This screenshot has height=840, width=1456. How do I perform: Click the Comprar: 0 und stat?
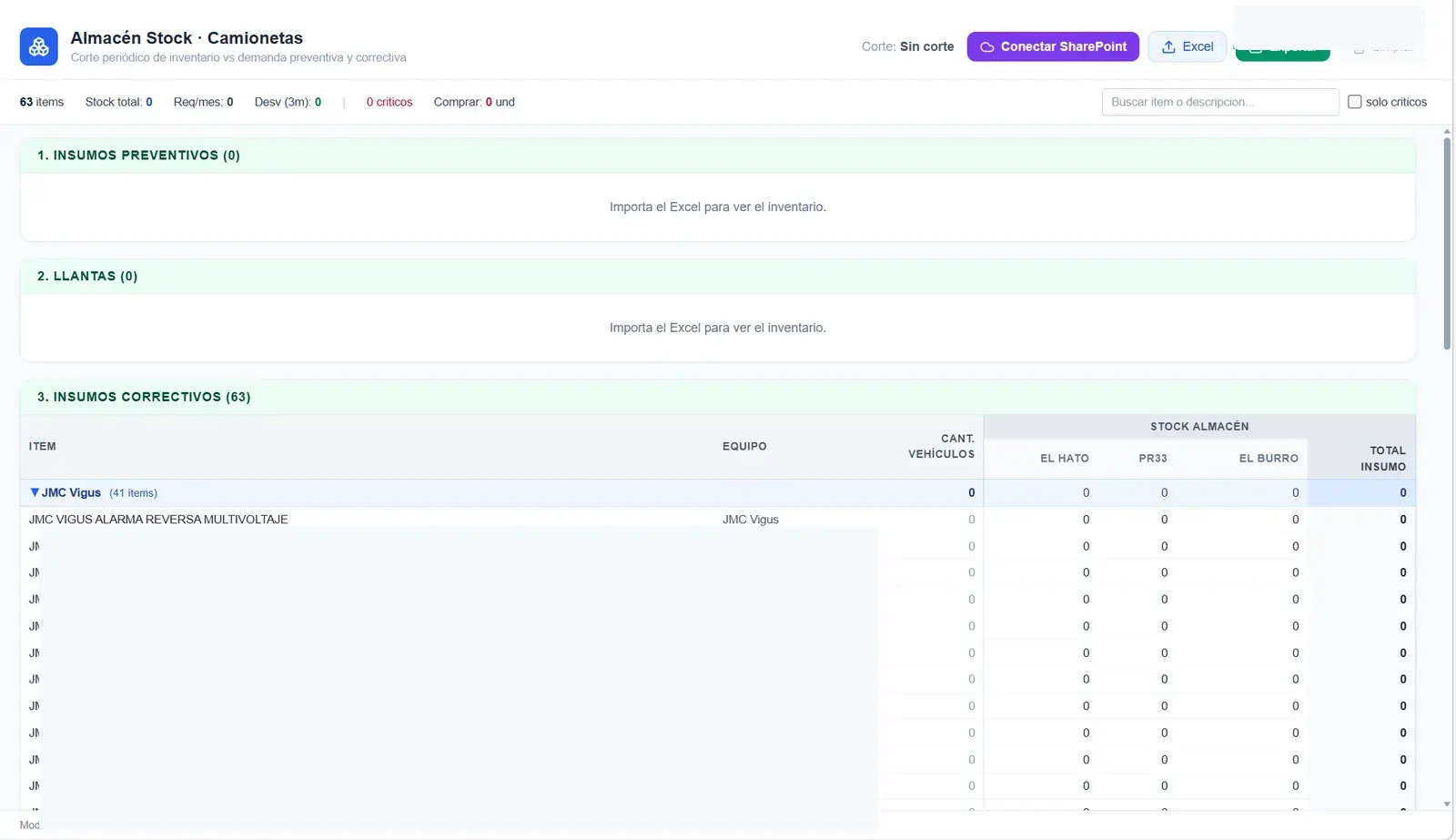coord(474,102)
